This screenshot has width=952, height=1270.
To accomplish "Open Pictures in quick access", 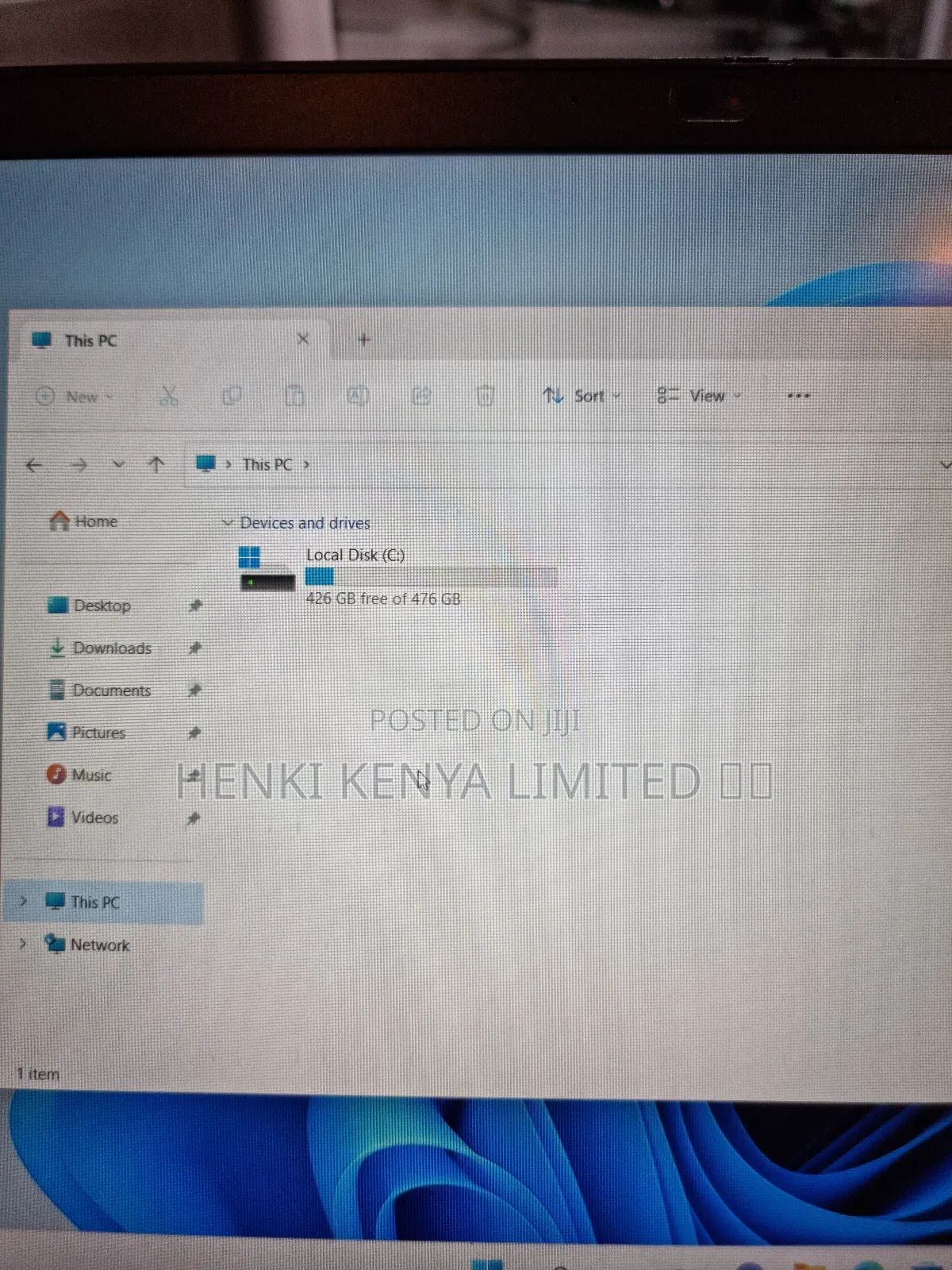I will (x=86, y=733).
